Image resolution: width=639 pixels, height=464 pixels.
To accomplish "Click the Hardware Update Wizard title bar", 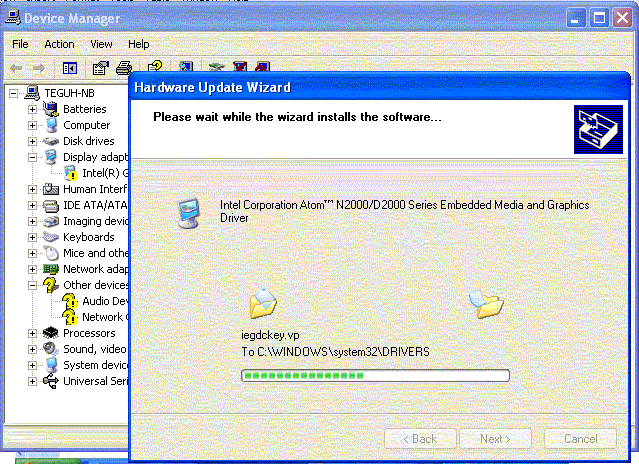I will (x=379, y=87).
